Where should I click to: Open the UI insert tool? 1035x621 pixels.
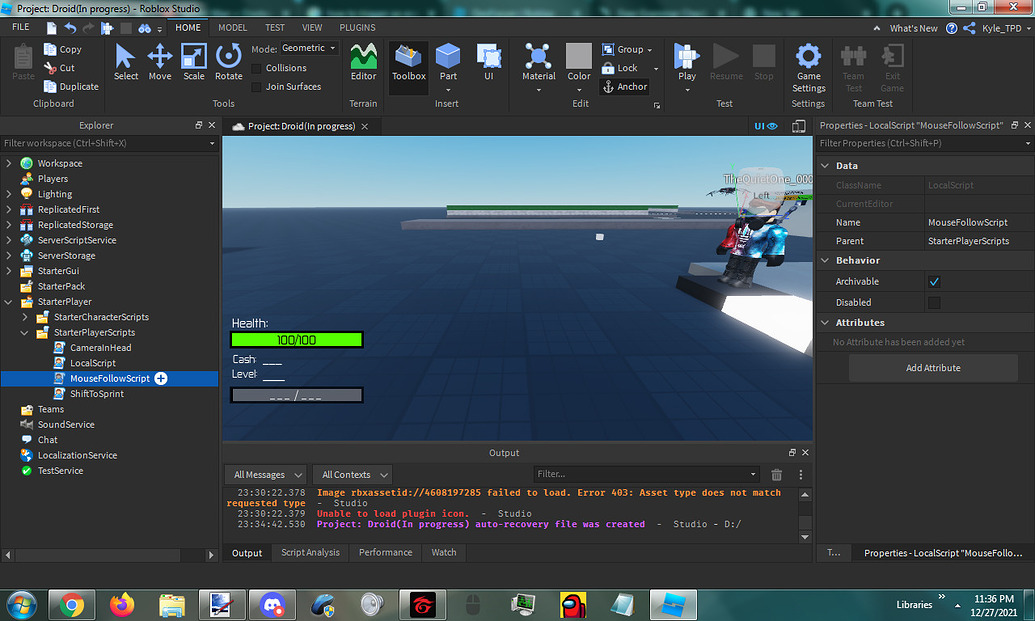488,63
